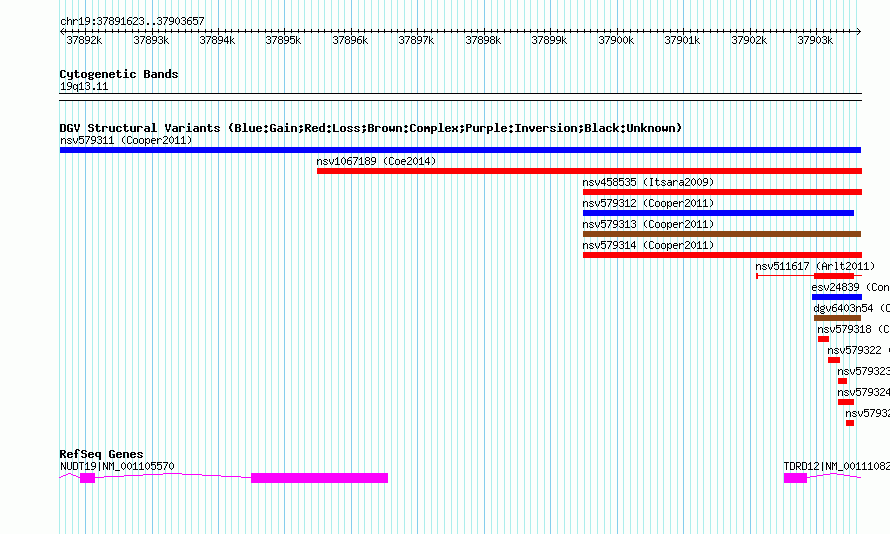Viewport: 890px width, 534px height.
Task: Open the TDRD12 gene label
Action: coord(837,466)
